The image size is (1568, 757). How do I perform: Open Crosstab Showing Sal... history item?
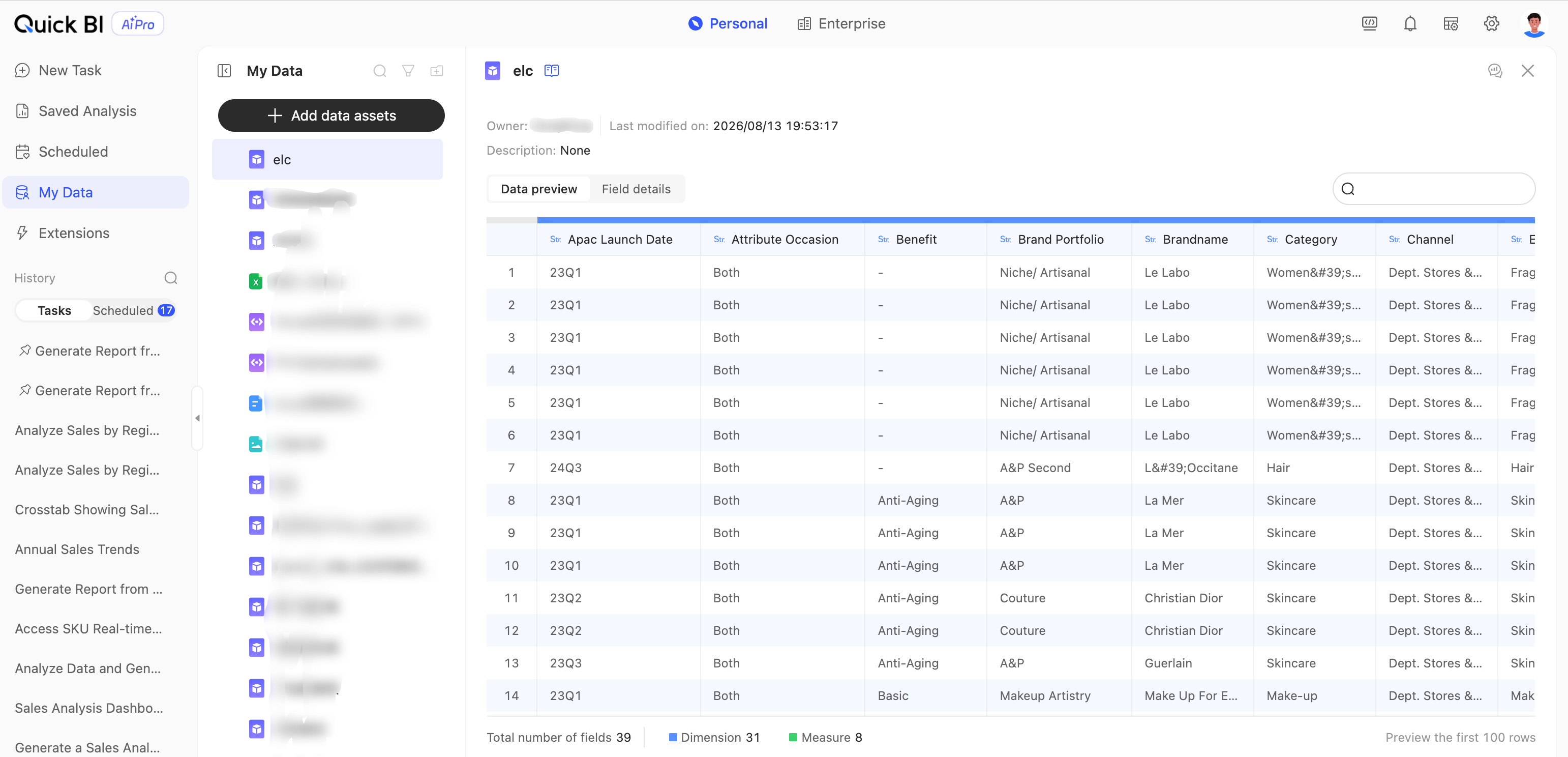87,510
